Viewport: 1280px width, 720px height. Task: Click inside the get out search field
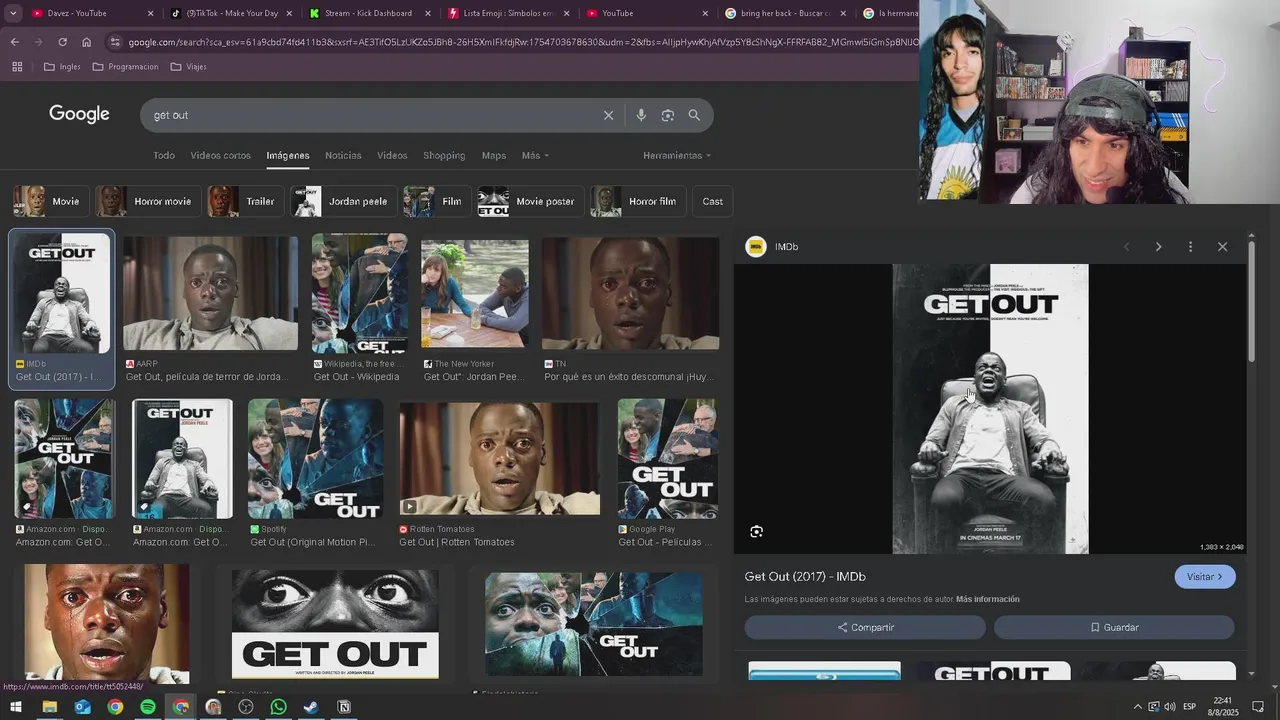(370, 115)
